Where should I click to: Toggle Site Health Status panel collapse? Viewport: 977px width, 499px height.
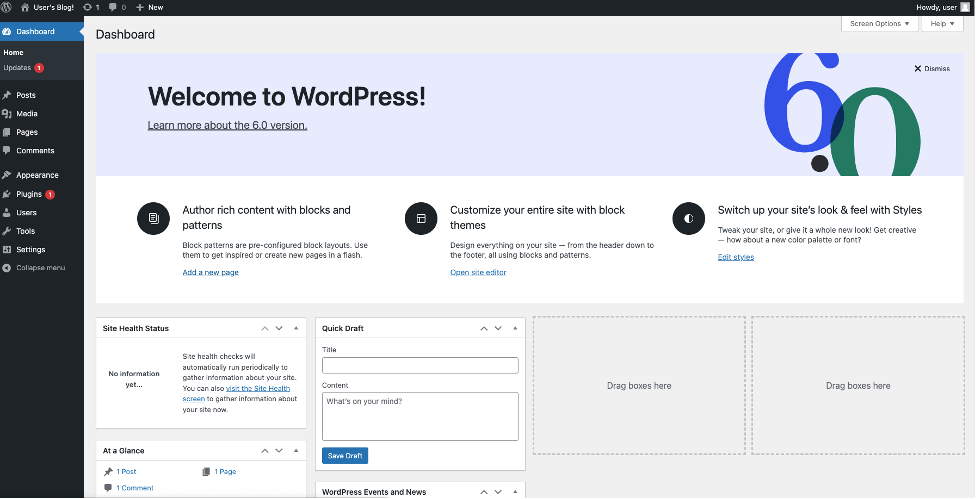tap(296, 328)
